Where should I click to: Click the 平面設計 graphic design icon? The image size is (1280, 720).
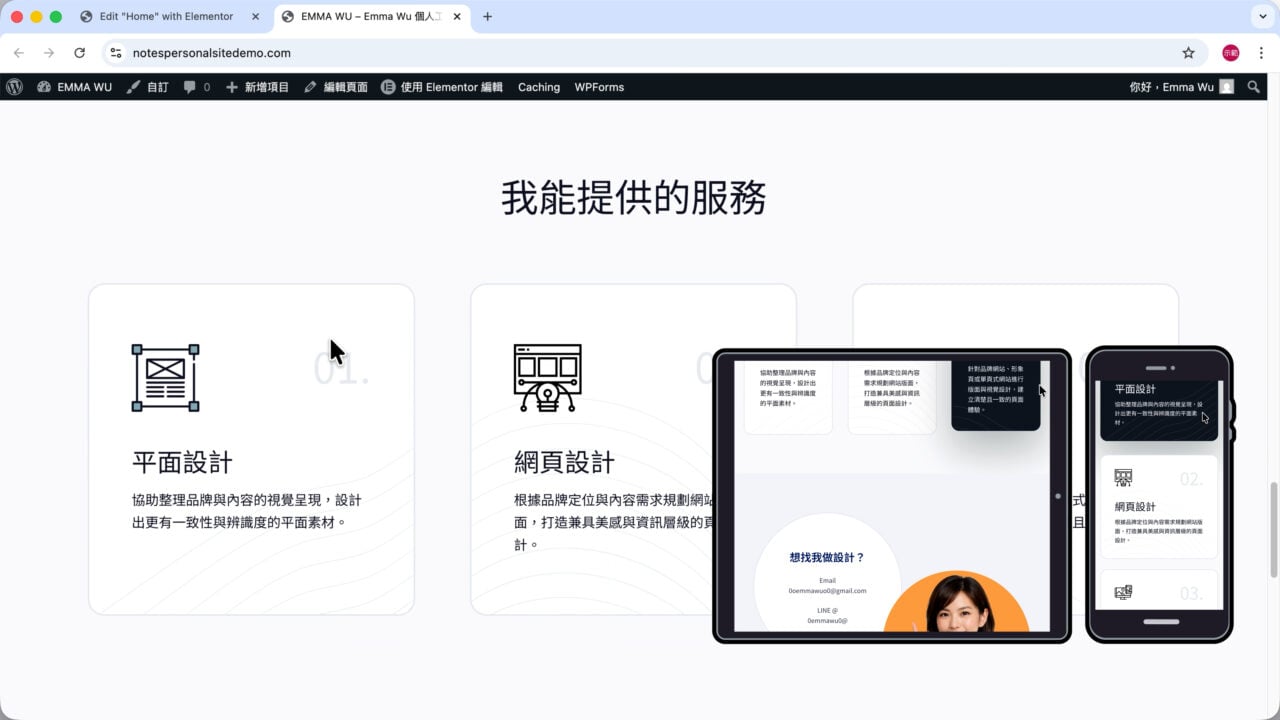tap(165, 378)
